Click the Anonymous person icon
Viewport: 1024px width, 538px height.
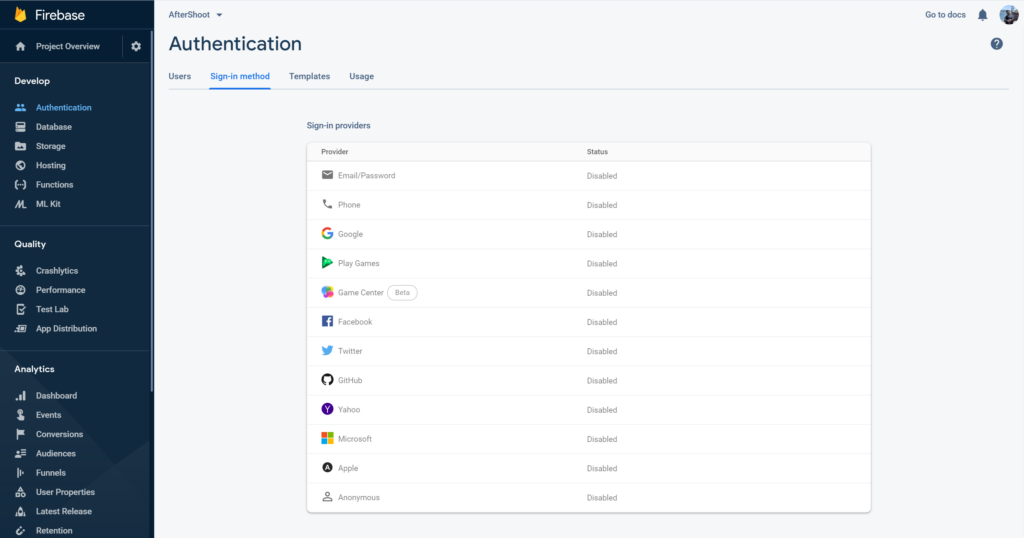click(x=327, y=497)
